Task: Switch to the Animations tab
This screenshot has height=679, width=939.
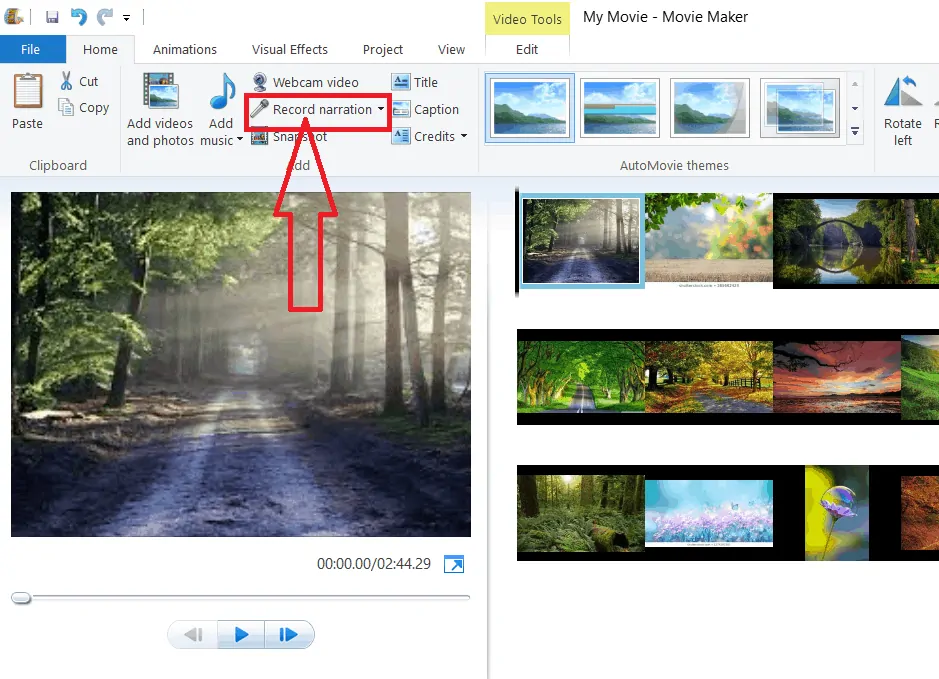Action: [184, 50]
